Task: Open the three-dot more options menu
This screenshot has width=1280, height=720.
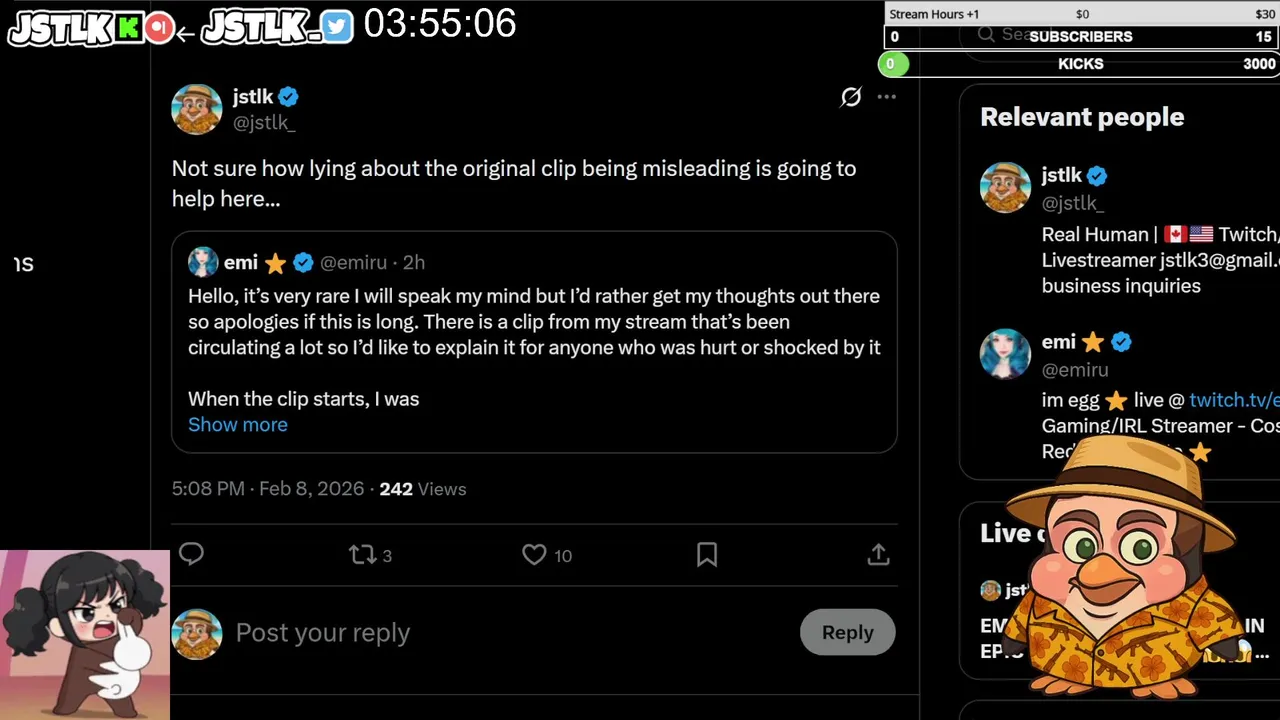Action: coord(886,97)
